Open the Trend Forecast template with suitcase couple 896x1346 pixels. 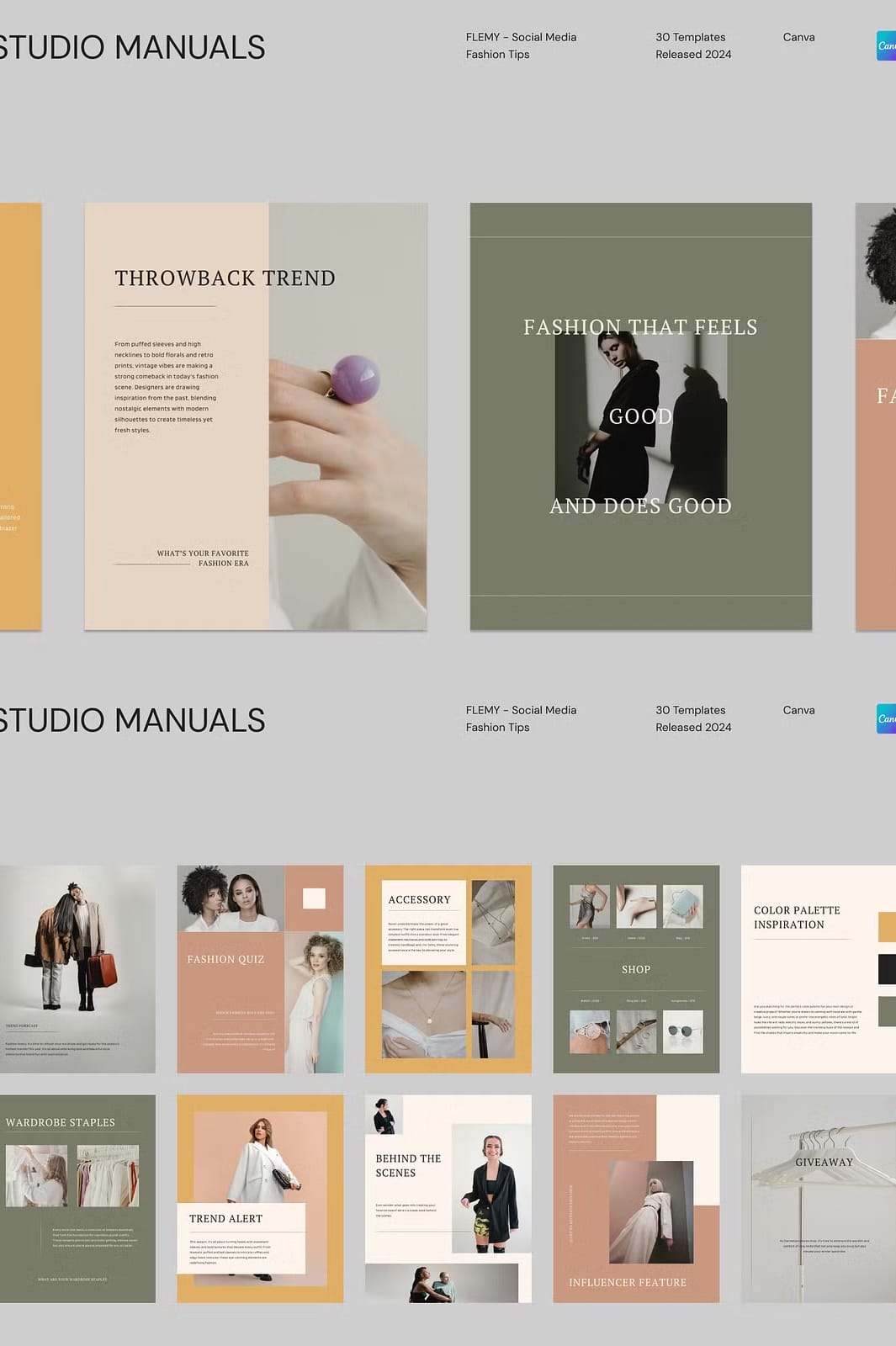77,969
